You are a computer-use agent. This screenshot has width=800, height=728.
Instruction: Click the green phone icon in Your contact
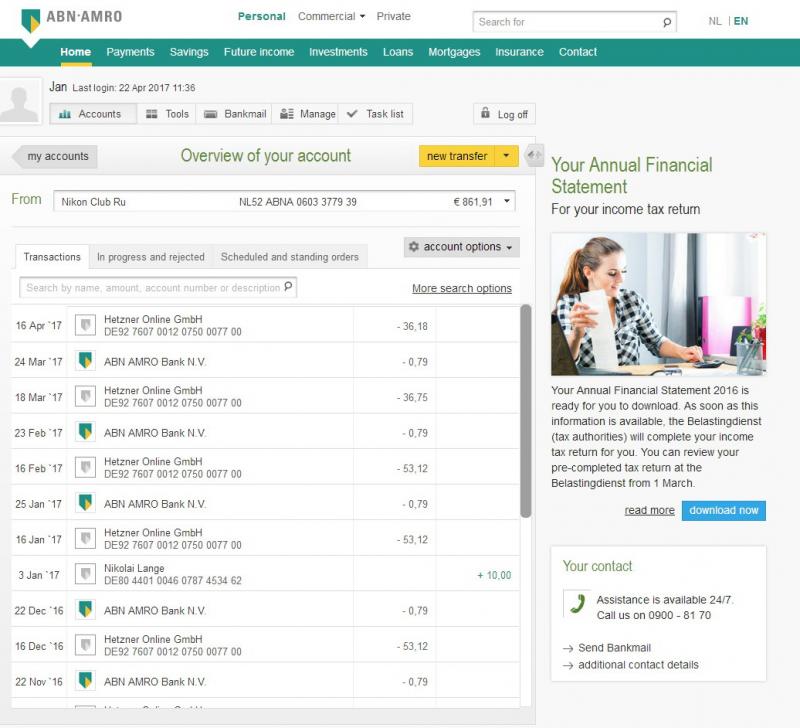tap(578, 604)
